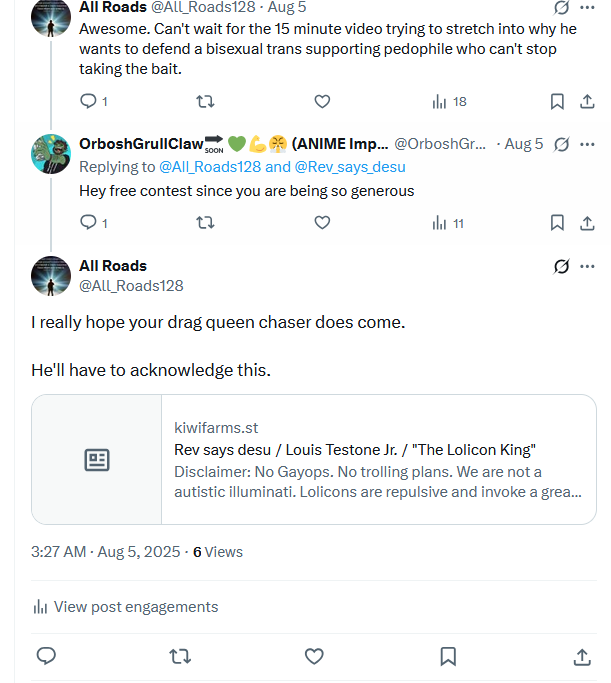
Task: Bookmark the main post at bottom
Action: [448, 656]
